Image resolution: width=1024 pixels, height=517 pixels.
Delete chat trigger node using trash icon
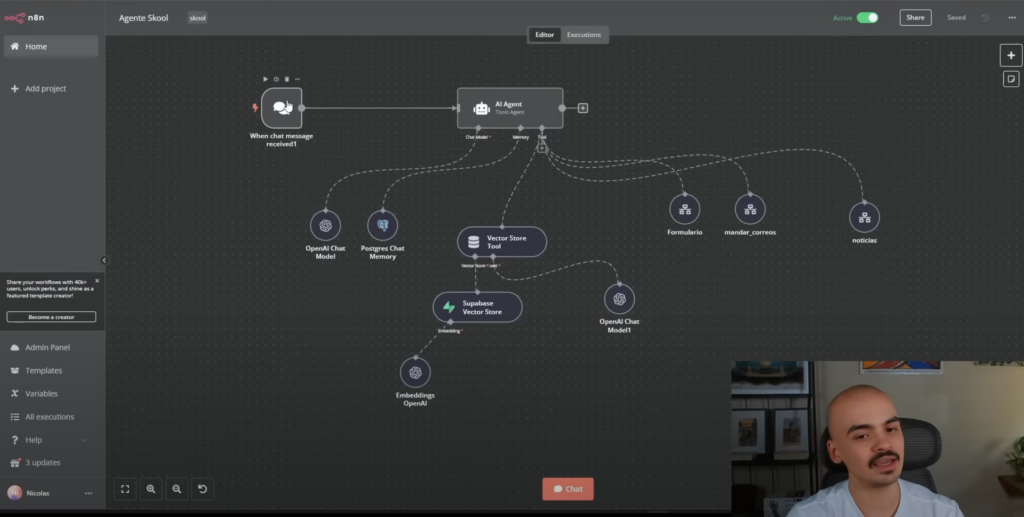pyautogui.click(x=287, y=79)
